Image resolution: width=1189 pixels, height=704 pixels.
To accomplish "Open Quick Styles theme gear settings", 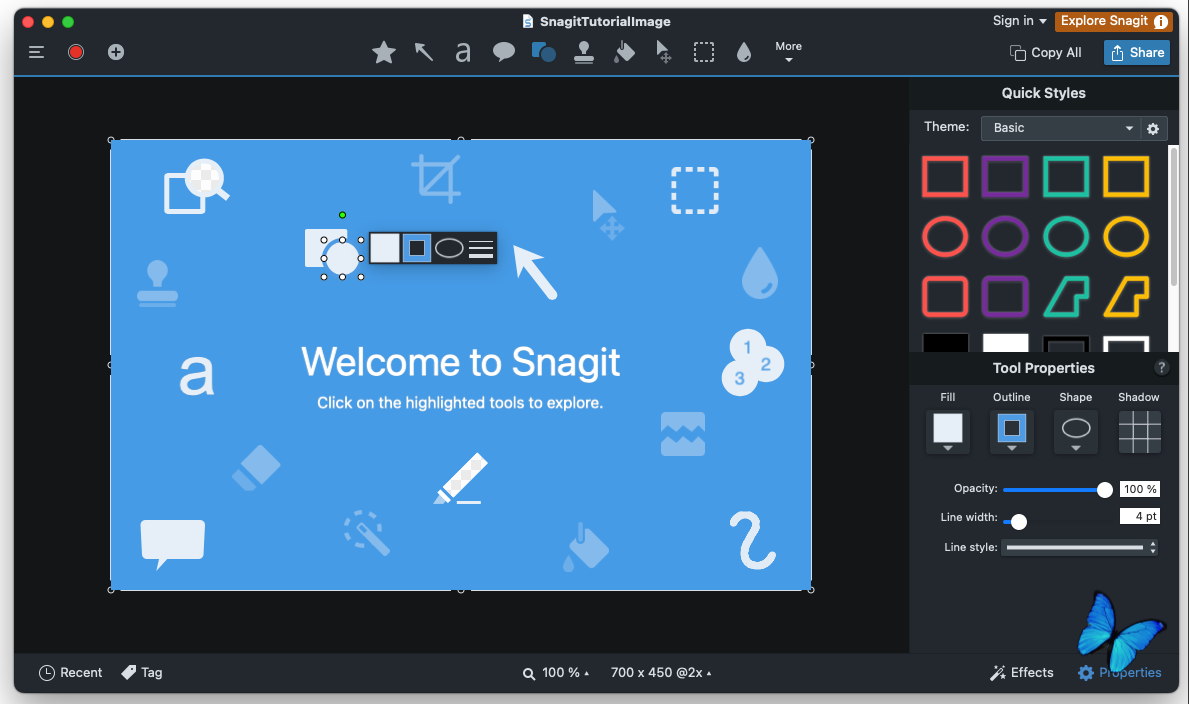I will [x=1153, y=128].
